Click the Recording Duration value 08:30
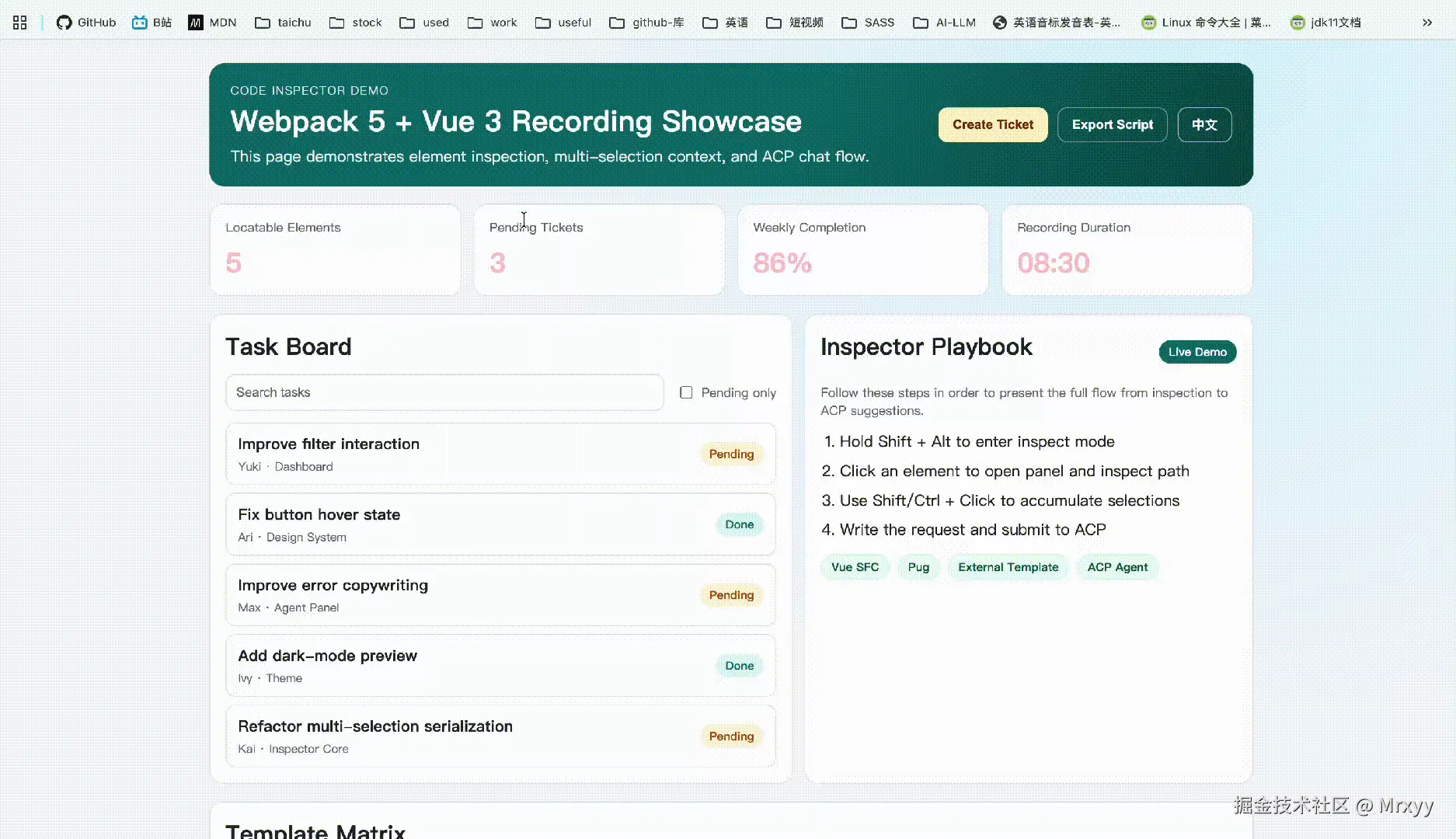The height and width of the screenshot is (839, 1456). [x=1054, y=263]
